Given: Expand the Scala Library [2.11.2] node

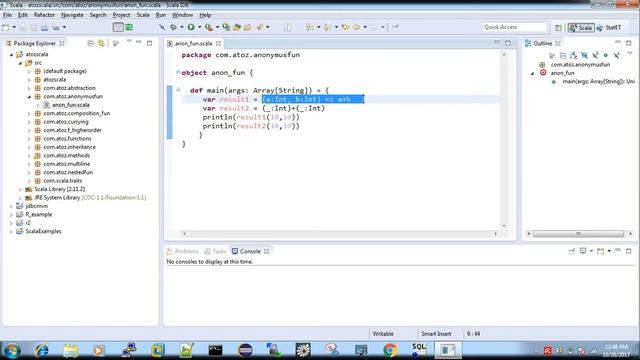Looking at the screenshot, I should pyautogui.click(x=20, y=189).
